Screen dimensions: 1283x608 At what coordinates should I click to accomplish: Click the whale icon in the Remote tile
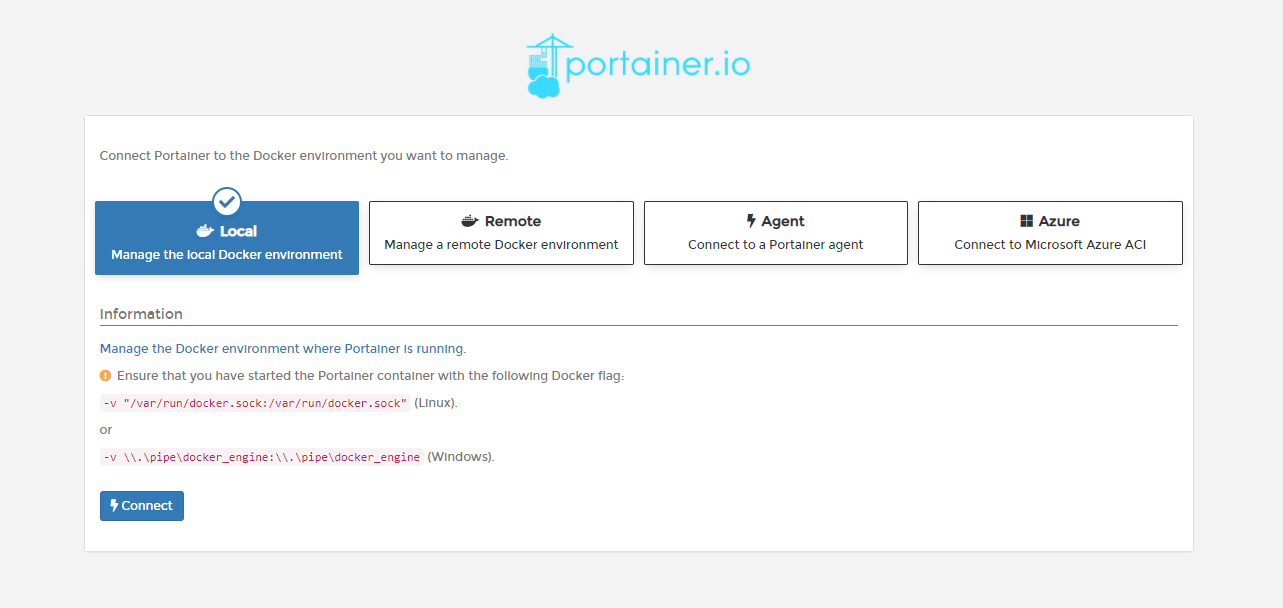(x=470, y=221)
